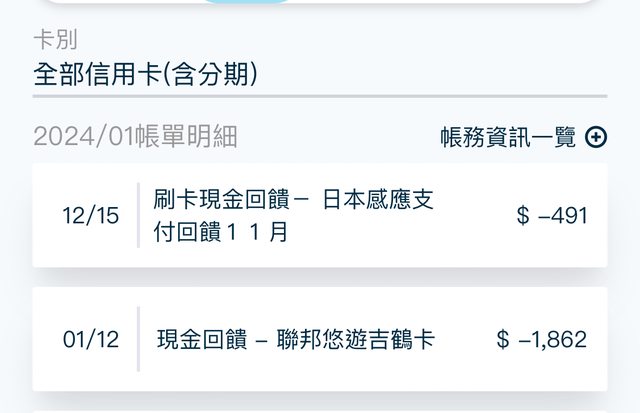Open the 日本感應支付回饋 cashback entry

[294, 199]
